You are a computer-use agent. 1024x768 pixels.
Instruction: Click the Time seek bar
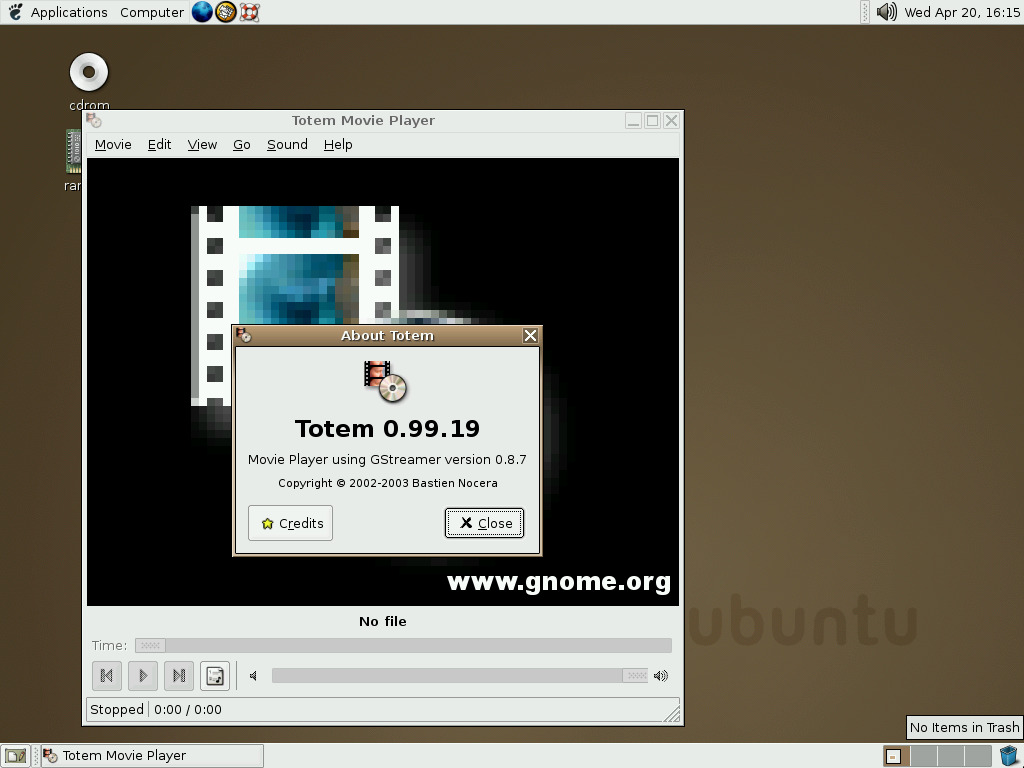[400, 645]
